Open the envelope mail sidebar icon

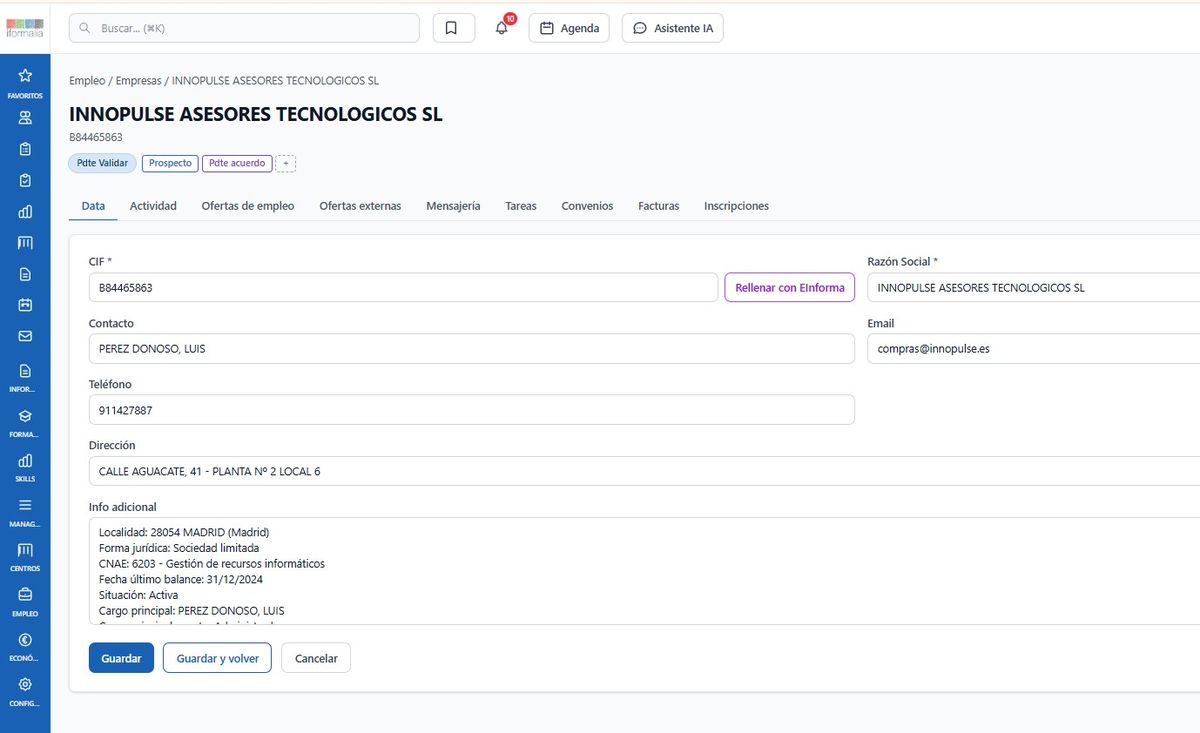25,336
